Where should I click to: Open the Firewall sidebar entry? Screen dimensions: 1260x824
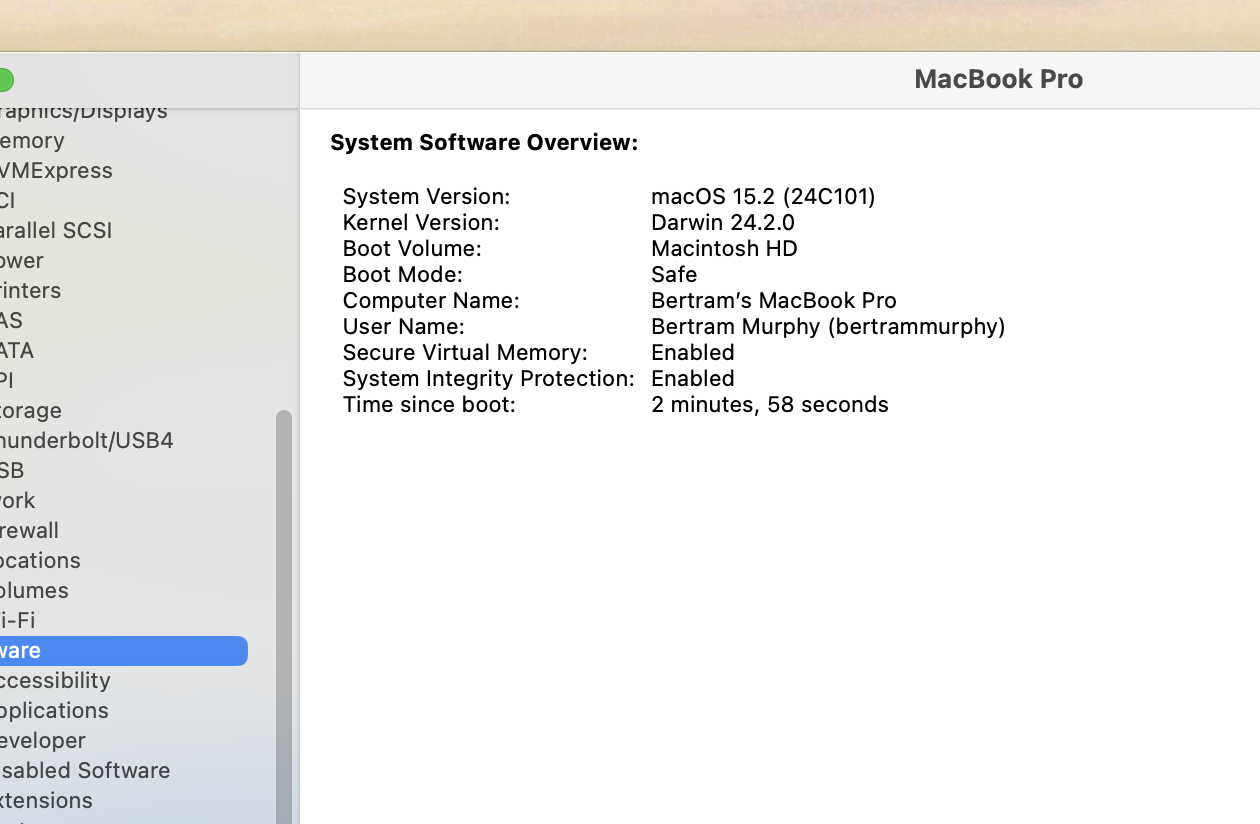point(30,530)
